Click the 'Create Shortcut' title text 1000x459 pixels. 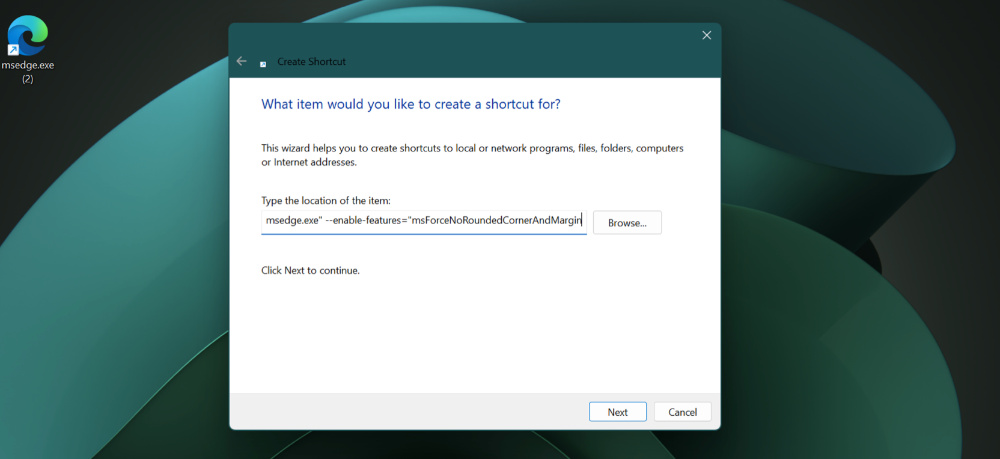pos(311,62)
